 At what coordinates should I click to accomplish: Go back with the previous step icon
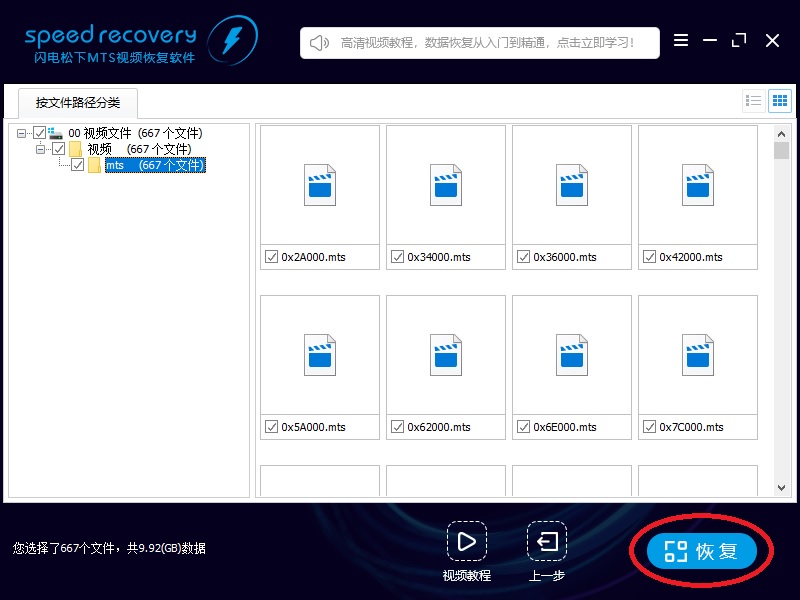[x=547, y=541]
